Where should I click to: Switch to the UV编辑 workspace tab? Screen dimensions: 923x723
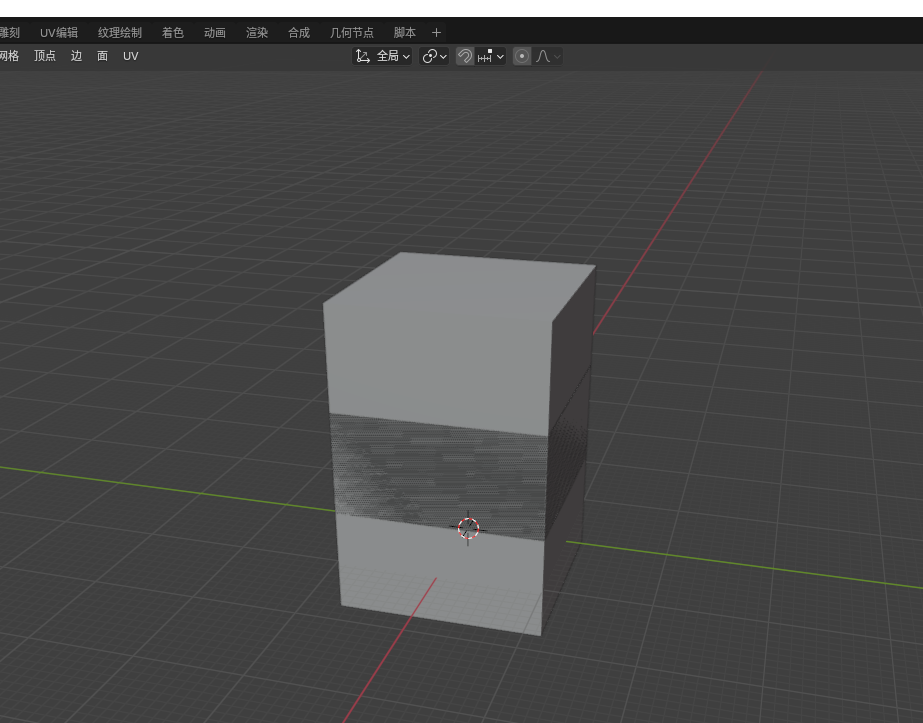59,33
